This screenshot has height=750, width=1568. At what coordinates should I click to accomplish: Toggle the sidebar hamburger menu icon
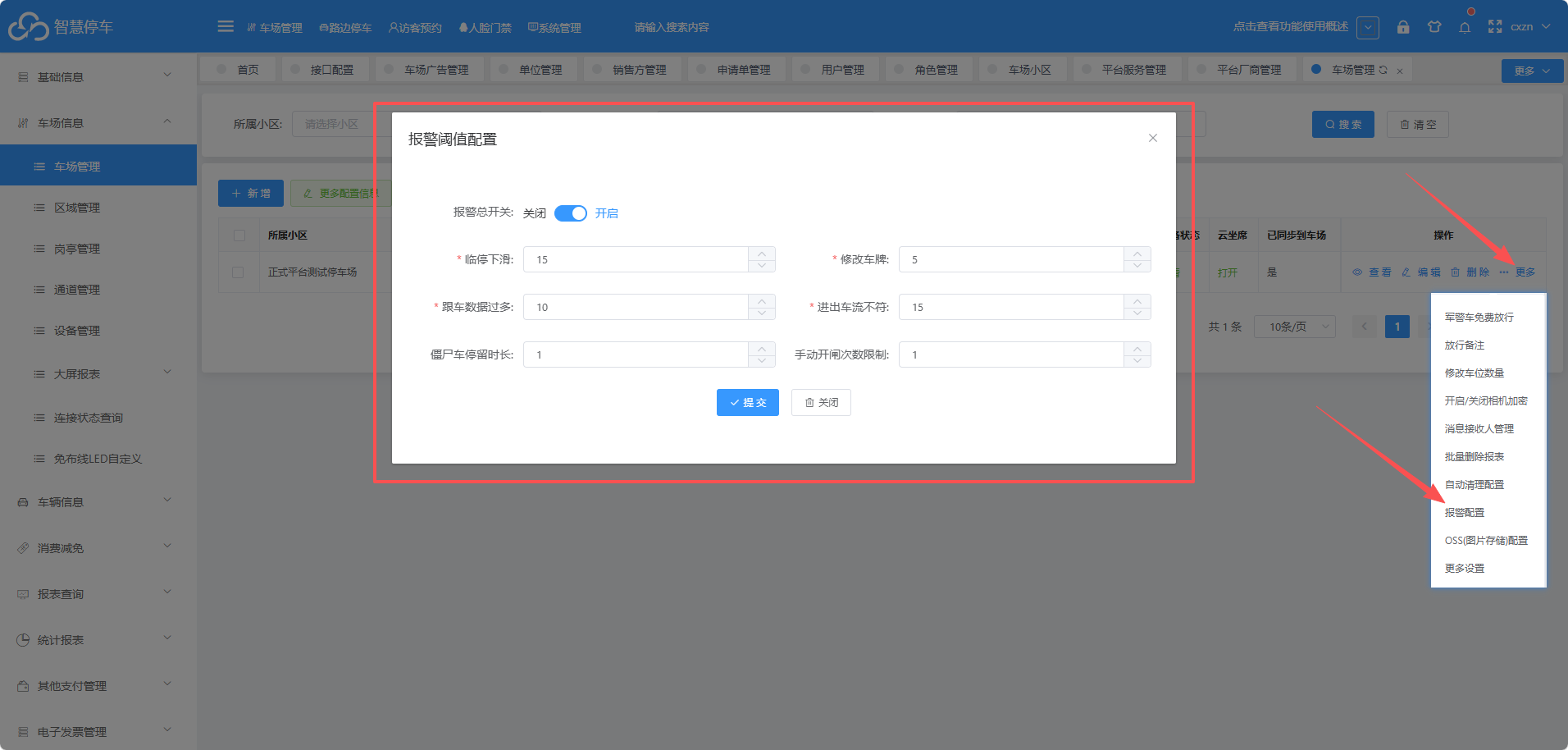[226, 26]
